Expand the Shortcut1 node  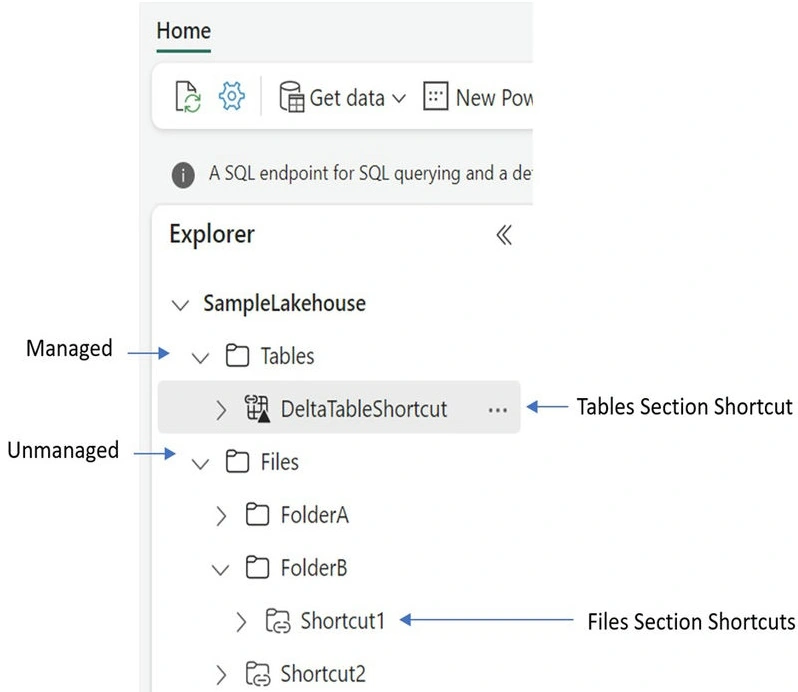pyautogui.click(x=241, y=622)
